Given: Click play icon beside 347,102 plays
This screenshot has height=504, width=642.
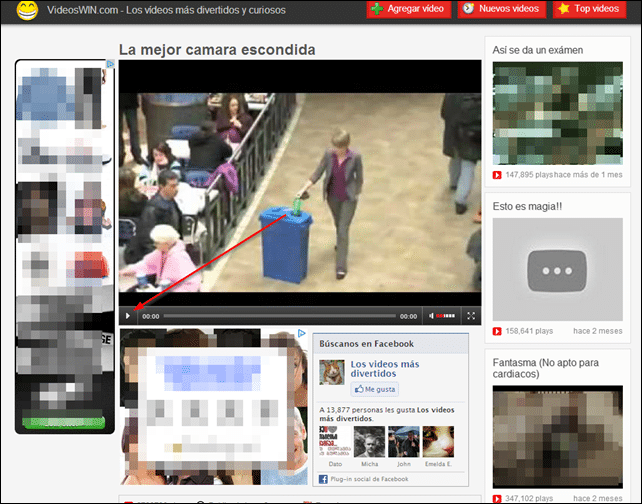Looking at the screenshot, I should pyautogui.click(x=497, y=499).
